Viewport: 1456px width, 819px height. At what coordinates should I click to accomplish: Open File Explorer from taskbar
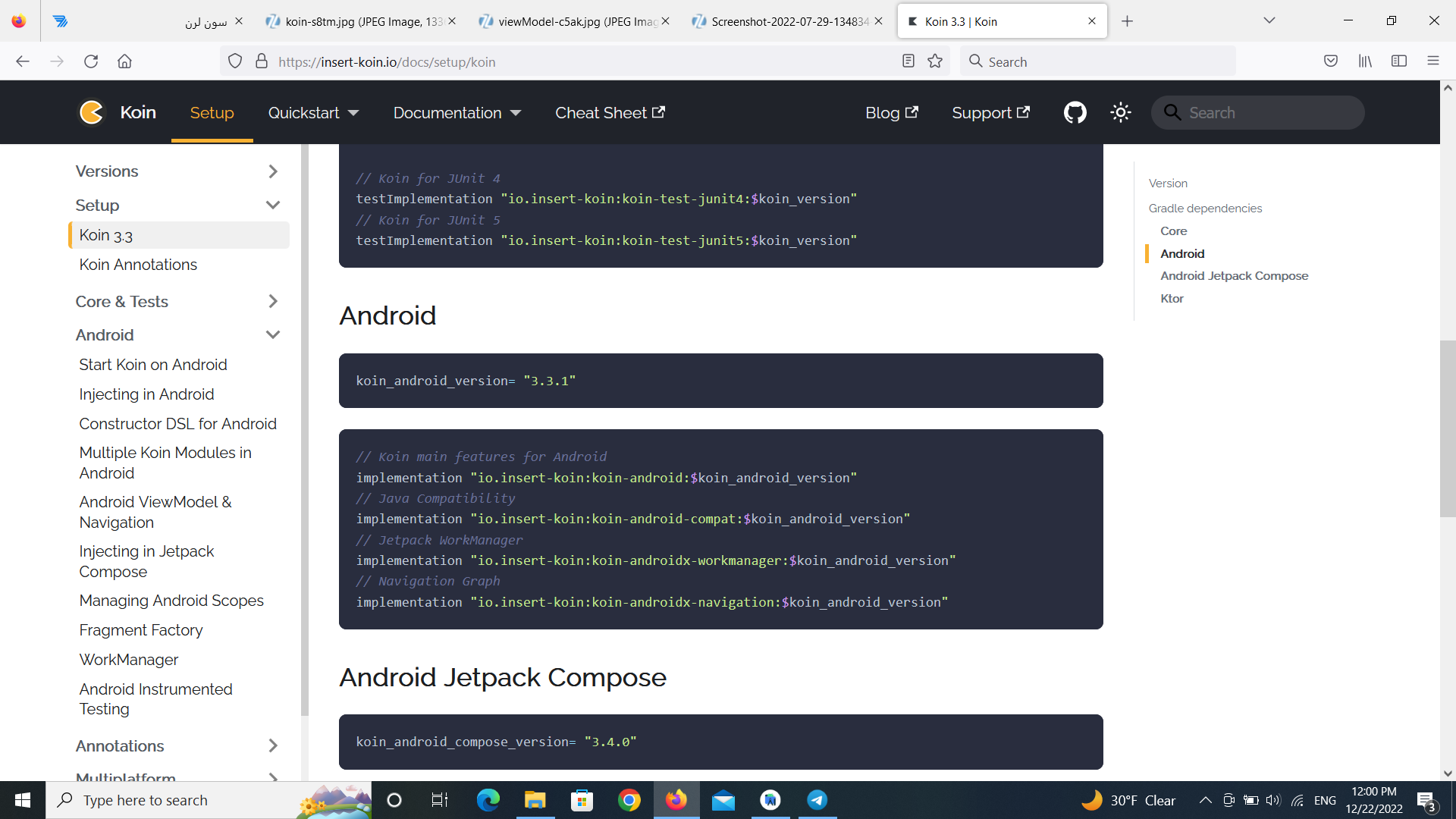pyautogui.click(x=535, y=800)
